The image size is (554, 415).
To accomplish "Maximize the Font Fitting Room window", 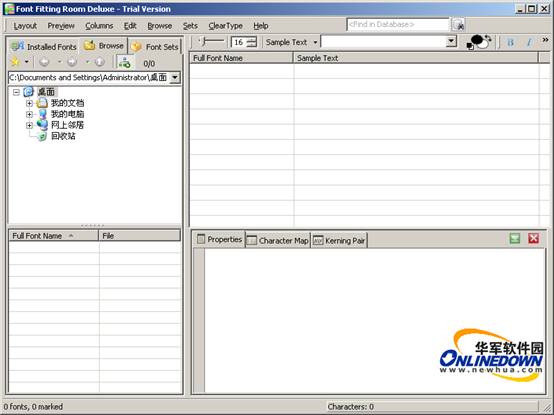I will point(531,9).
